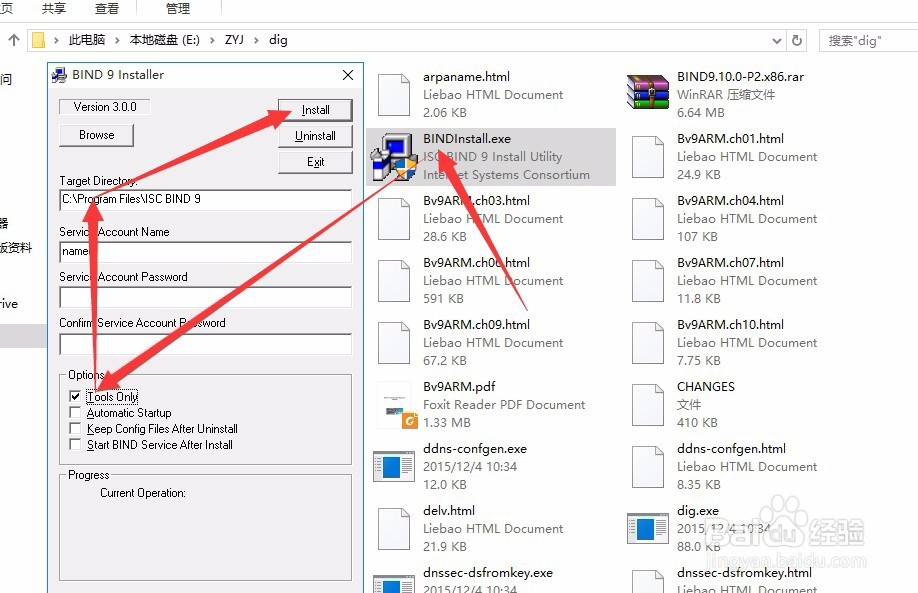Image resolution: width=918 pixels, height=593 pixels.
Task: Expand the chevron after 此电脑 breadcrumb
Action: coord(117,40)
